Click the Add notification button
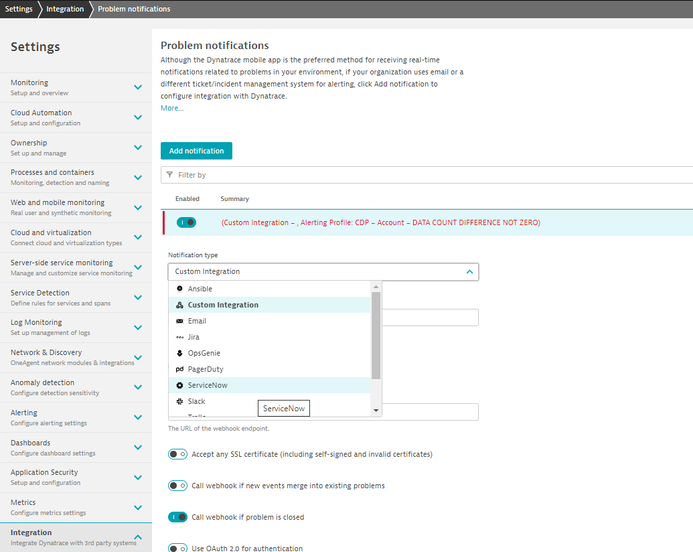The image size is (693, 552). coord(196,151)
